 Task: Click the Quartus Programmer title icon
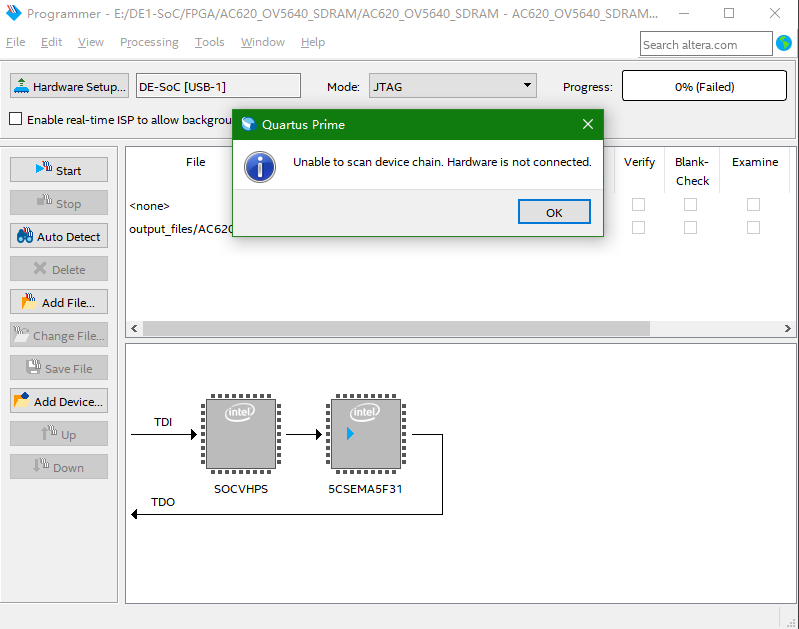13,13
